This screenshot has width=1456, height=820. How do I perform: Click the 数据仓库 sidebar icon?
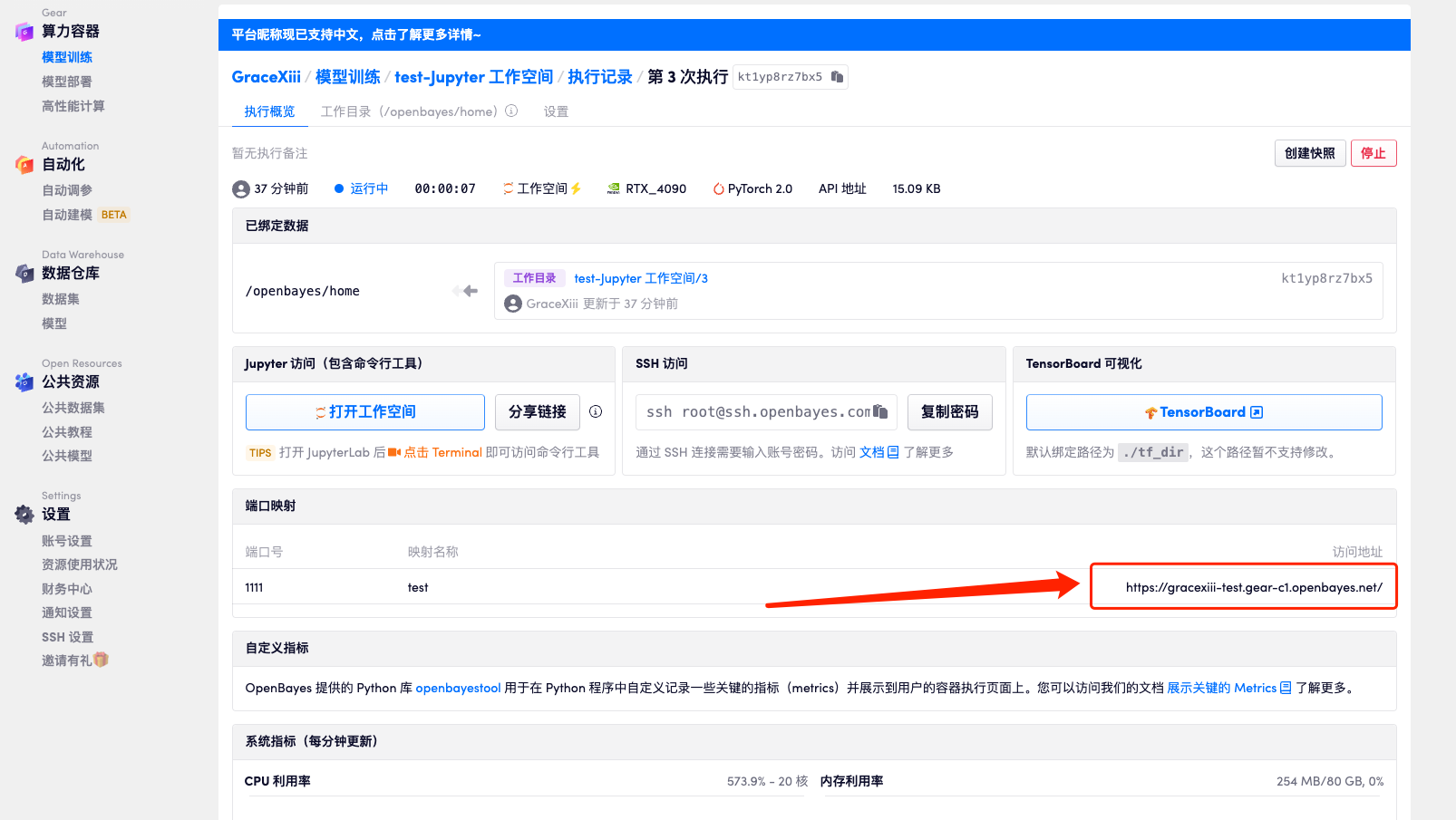24,274
